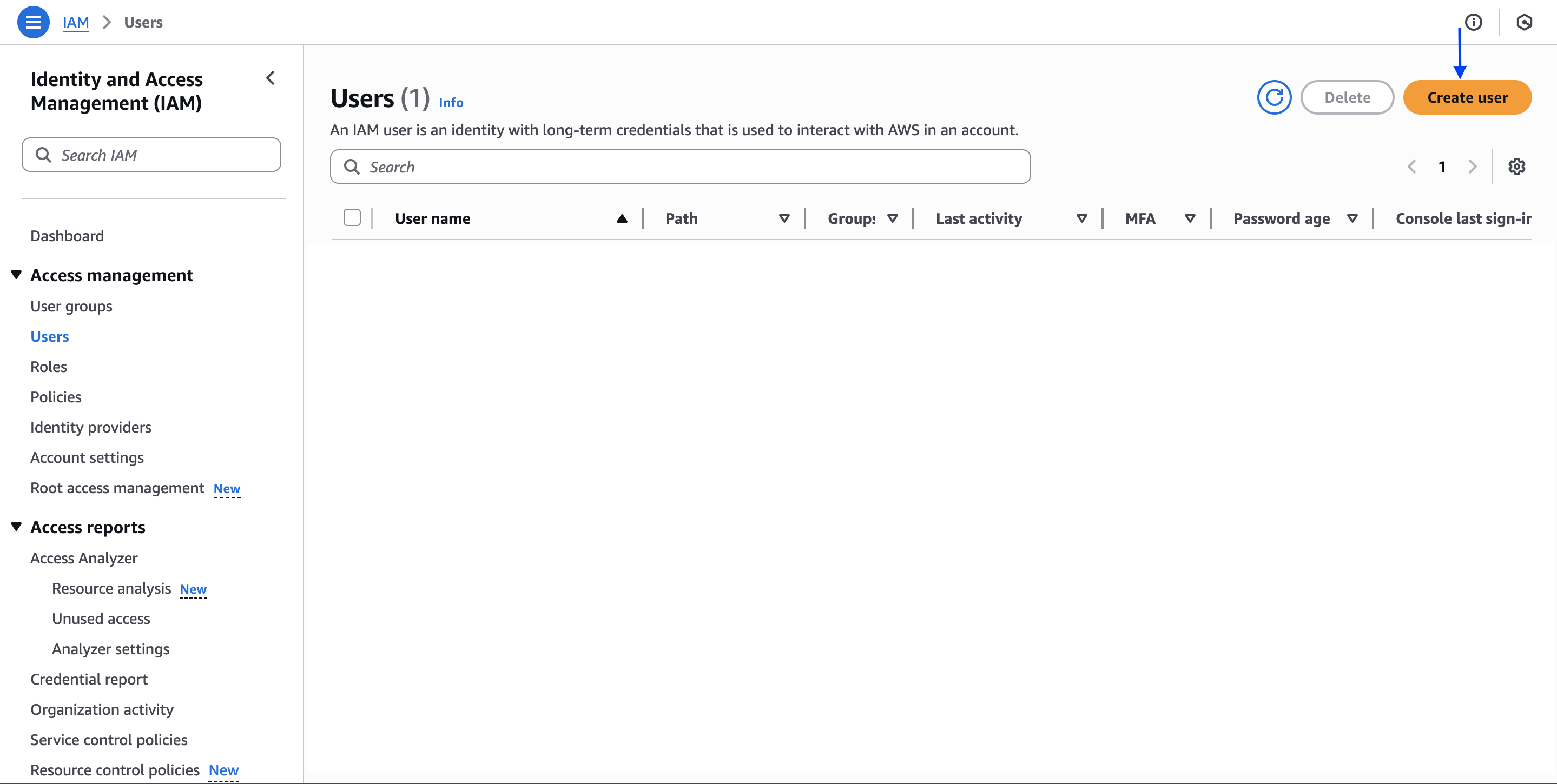Sort by the Path column arrow

(784, 218)
